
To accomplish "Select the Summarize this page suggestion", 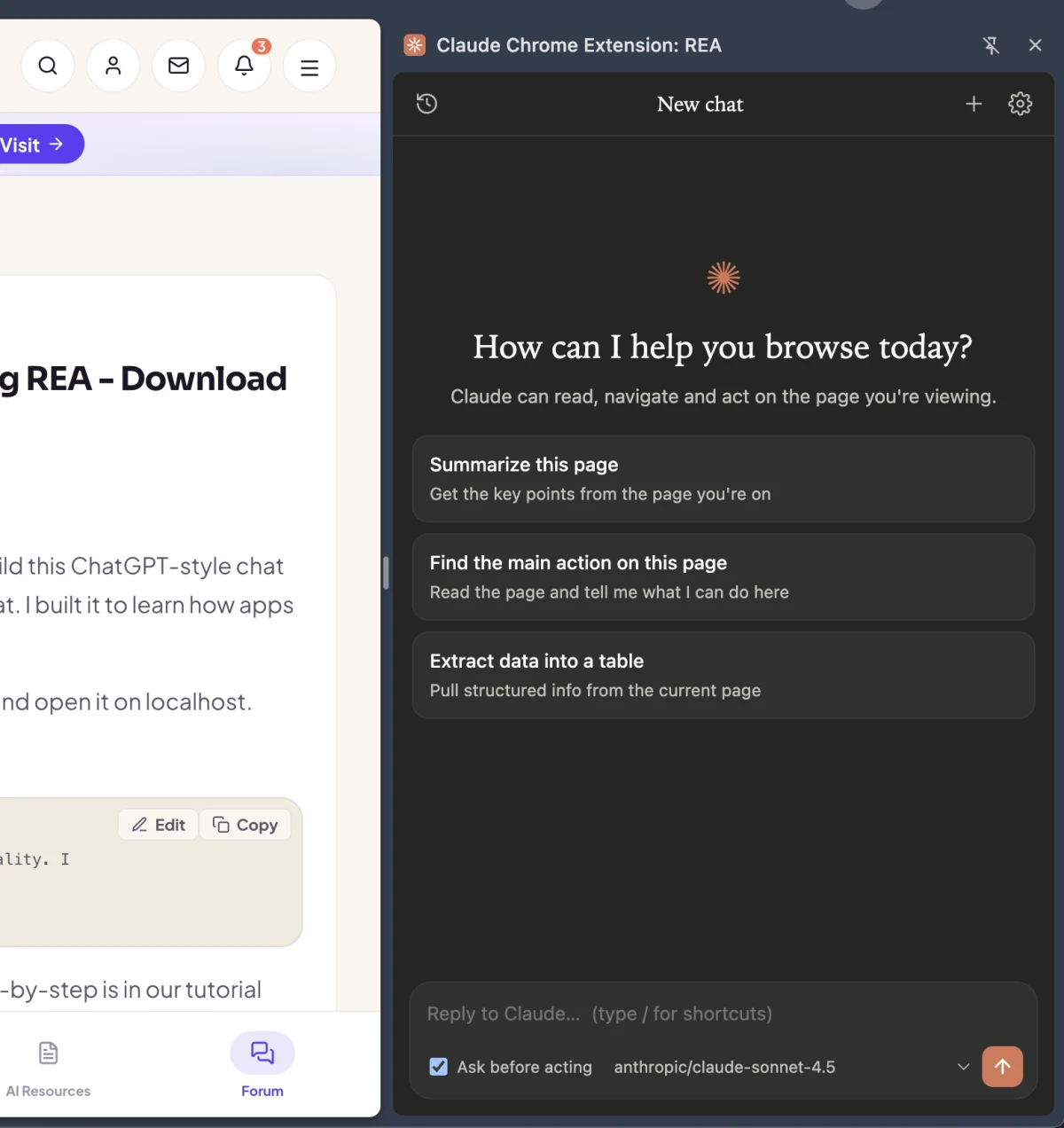I will click(x=724, y=479).
